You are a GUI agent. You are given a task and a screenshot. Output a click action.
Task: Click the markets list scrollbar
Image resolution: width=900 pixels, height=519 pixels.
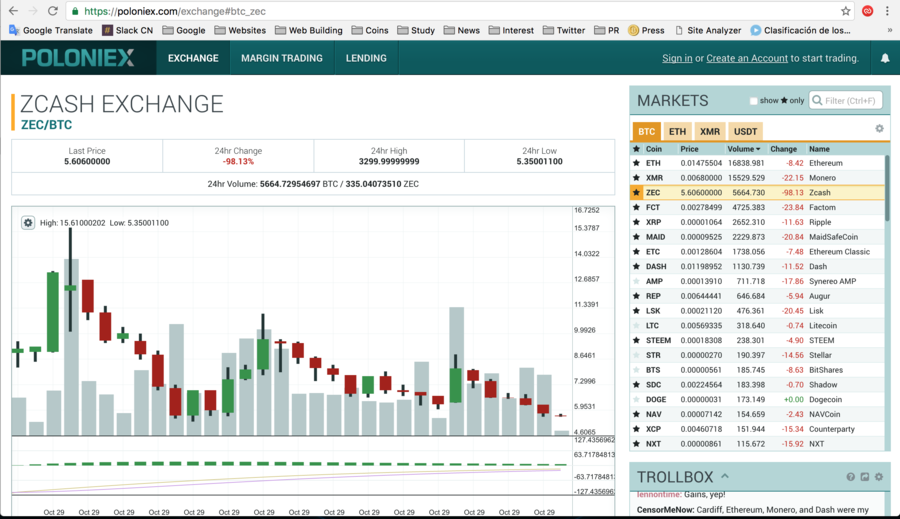pyautogui.click(x=887, y=187)
